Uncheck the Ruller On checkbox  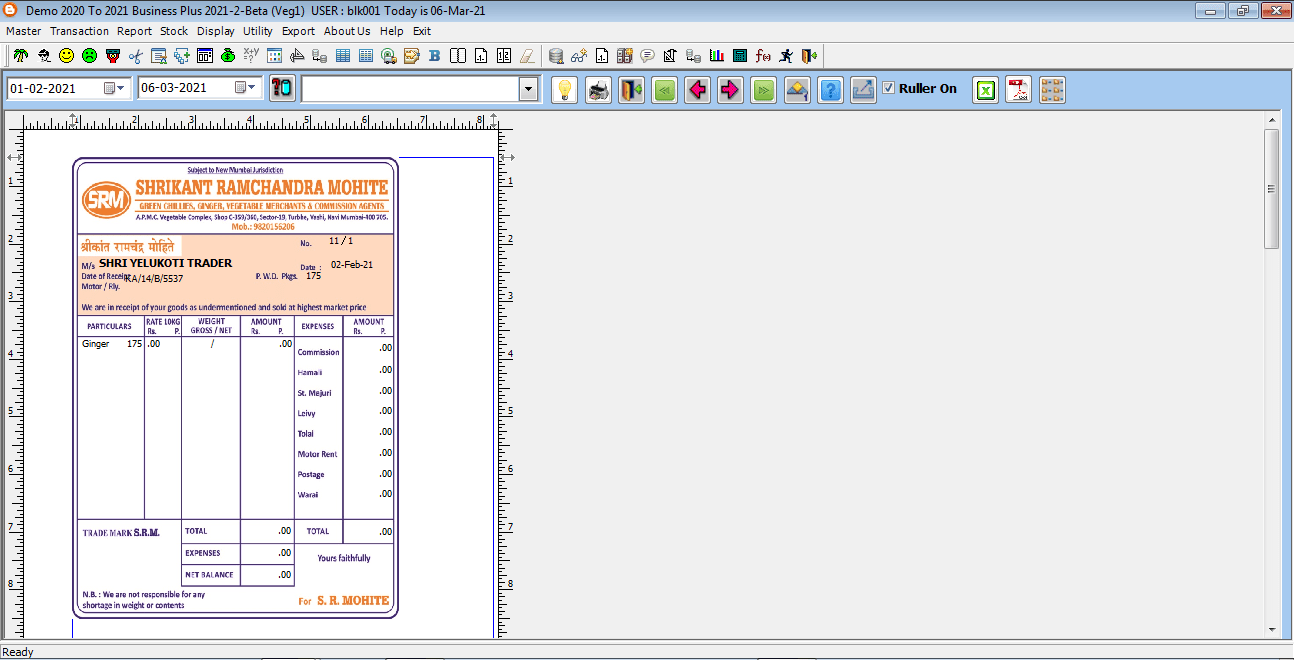tap(888, 88)
